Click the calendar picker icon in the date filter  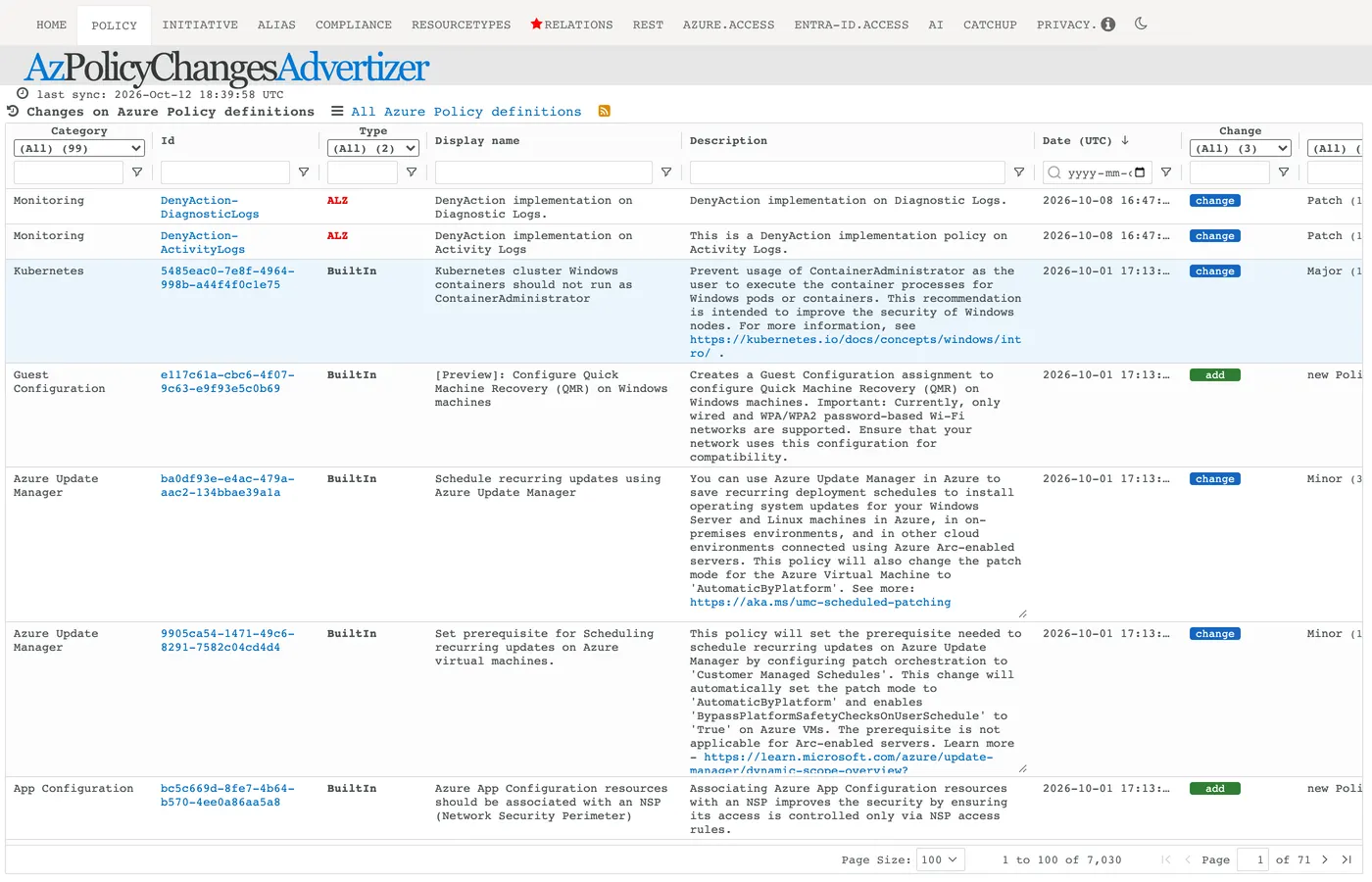click(x=1140, y=172)
